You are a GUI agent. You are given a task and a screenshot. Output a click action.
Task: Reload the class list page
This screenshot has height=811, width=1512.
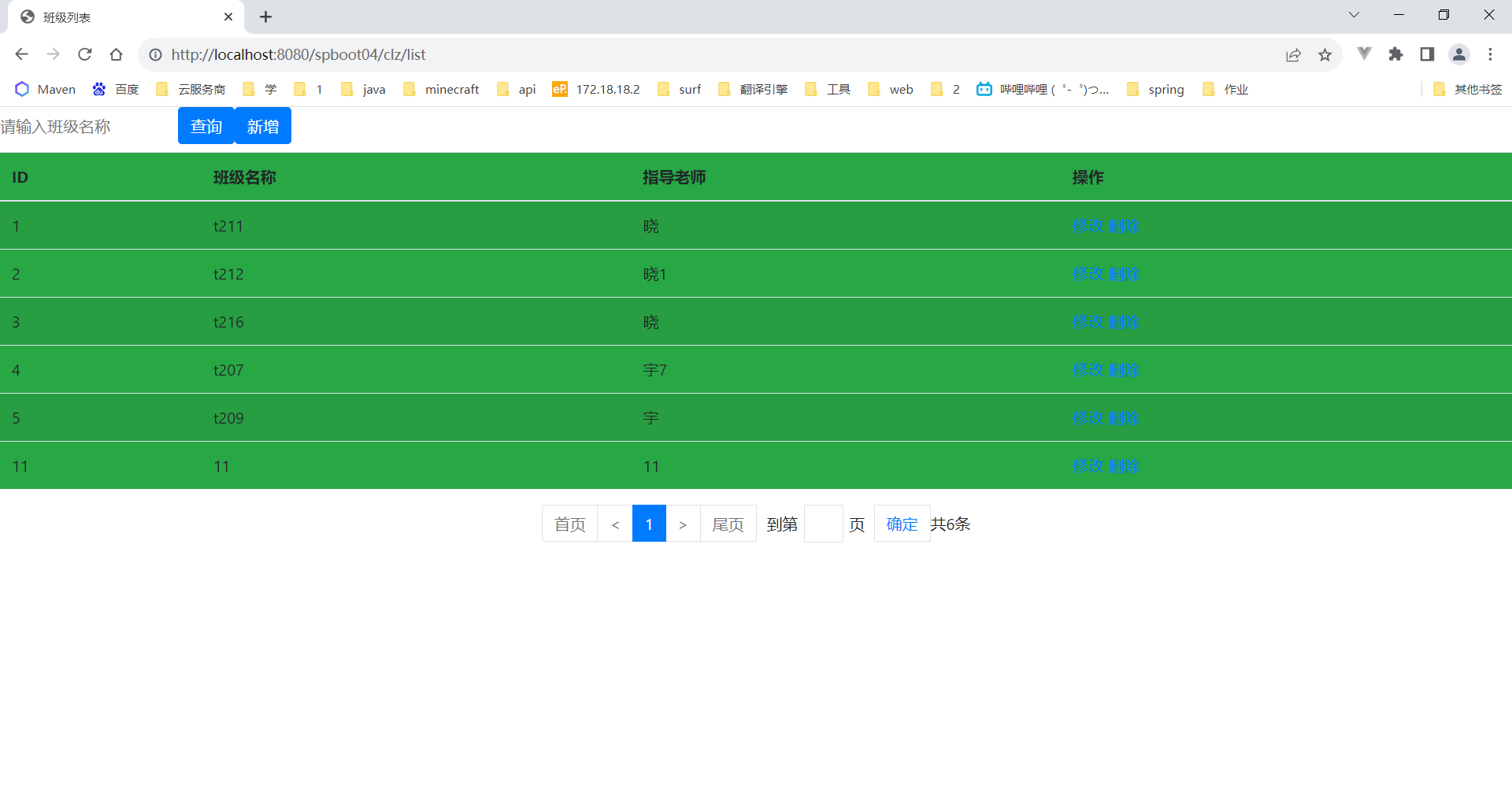point(84,54)
